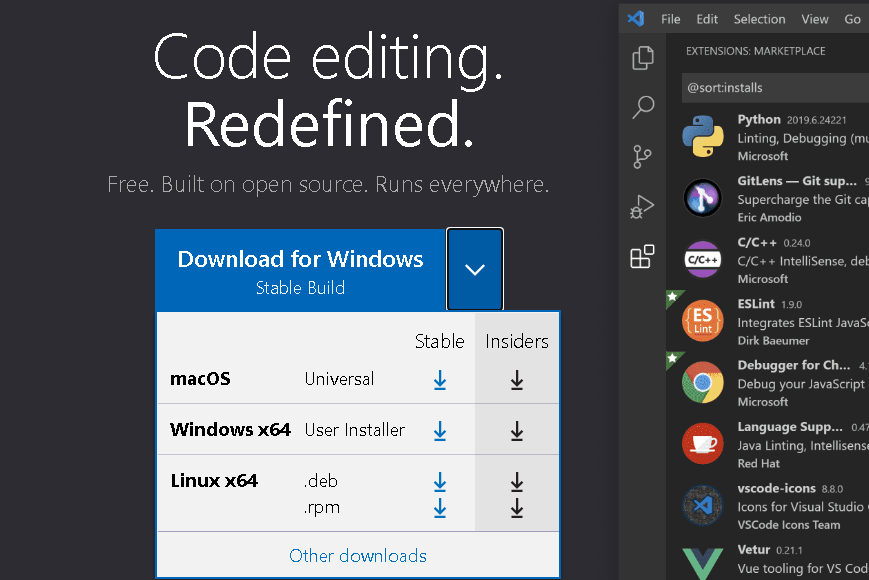Viewport: 869px width, 580px height.
Task: Open the Extensions blocks icon
Action: coord(642,256)
